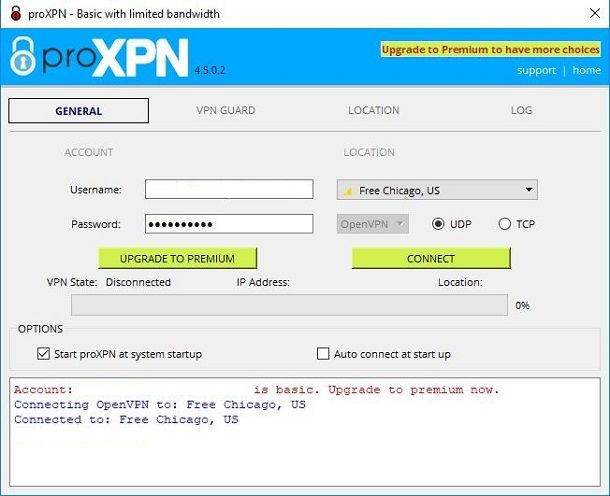Click the Account is basic log message
This screenshot has width=610, height=496.
point(257,389)
